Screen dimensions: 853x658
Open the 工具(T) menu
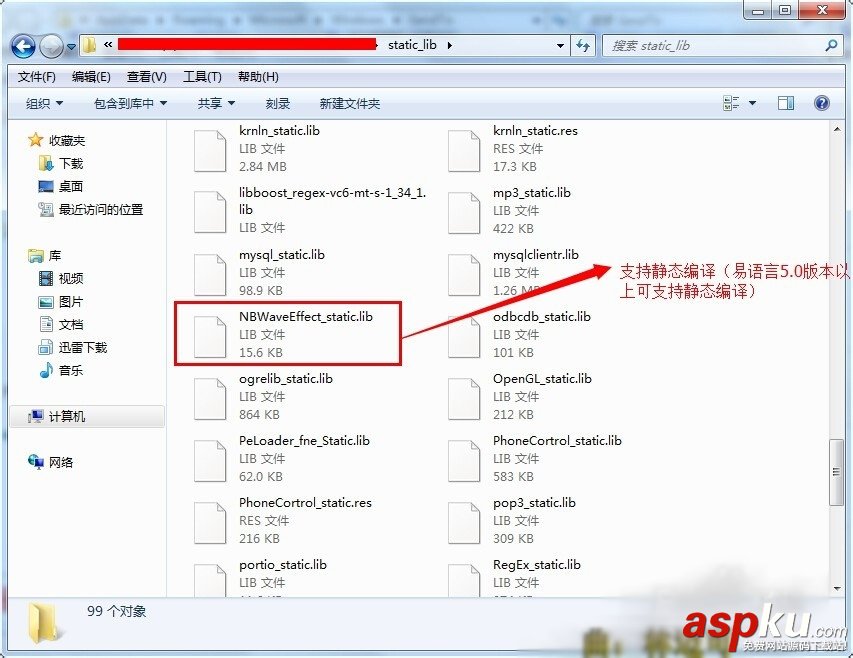tap(202, 77)
